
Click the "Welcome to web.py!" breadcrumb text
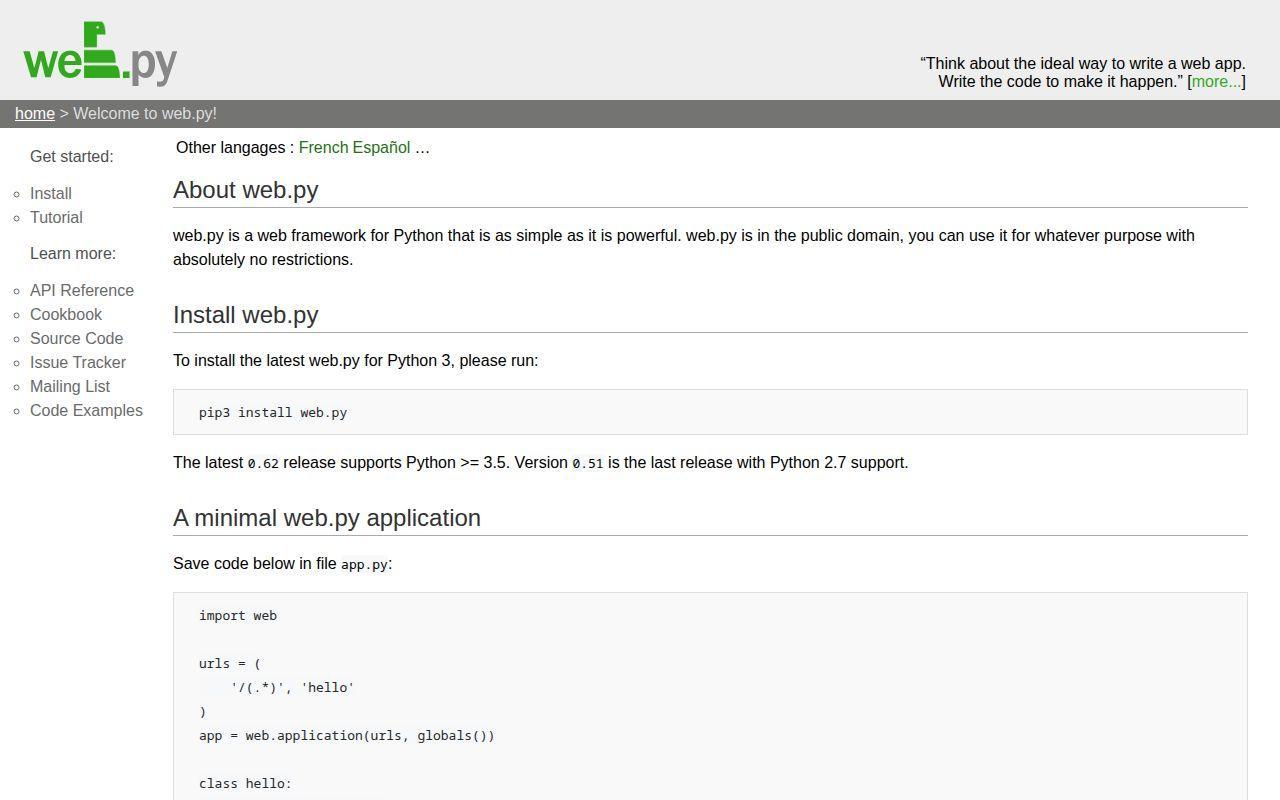click(x=145, y=114)
